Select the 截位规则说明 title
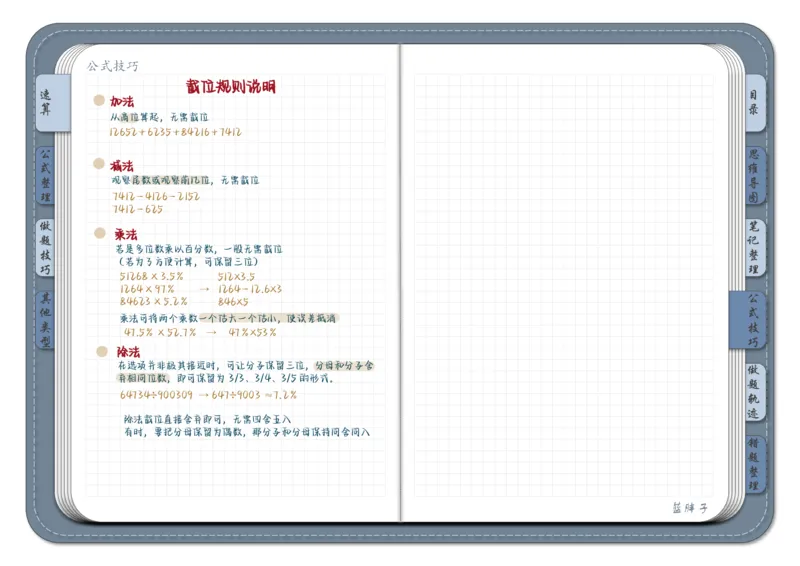Viewport: 800px width, 566px height. pyautogui.click(x=231, y=86)
